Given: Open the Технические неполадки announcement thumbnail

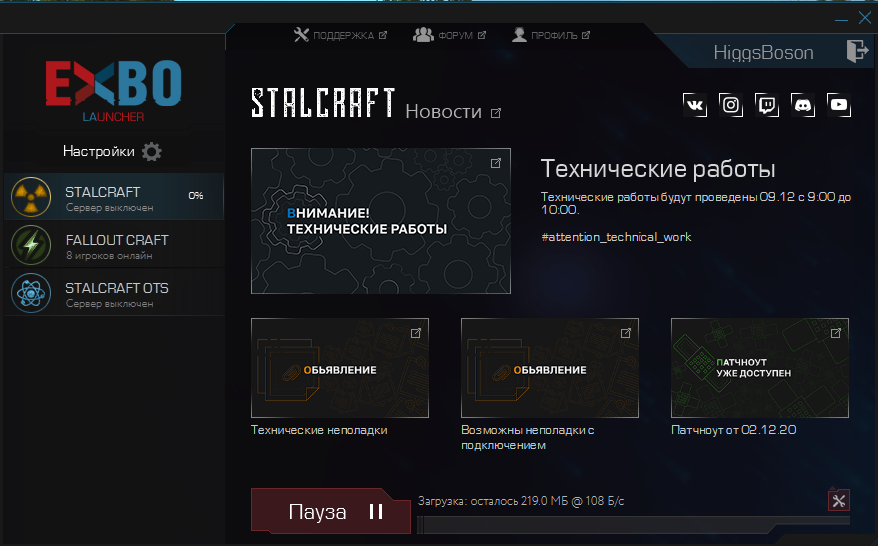Looking at the screenshot, I should pos(340,368).
